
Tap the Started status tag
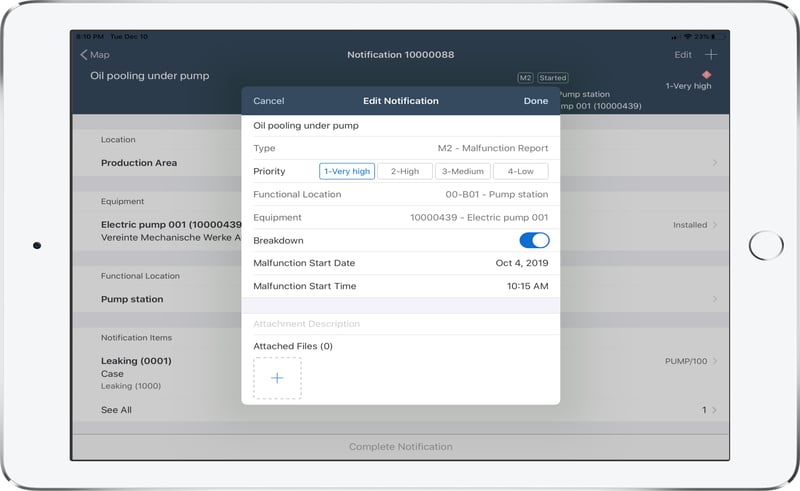[553, 78]
